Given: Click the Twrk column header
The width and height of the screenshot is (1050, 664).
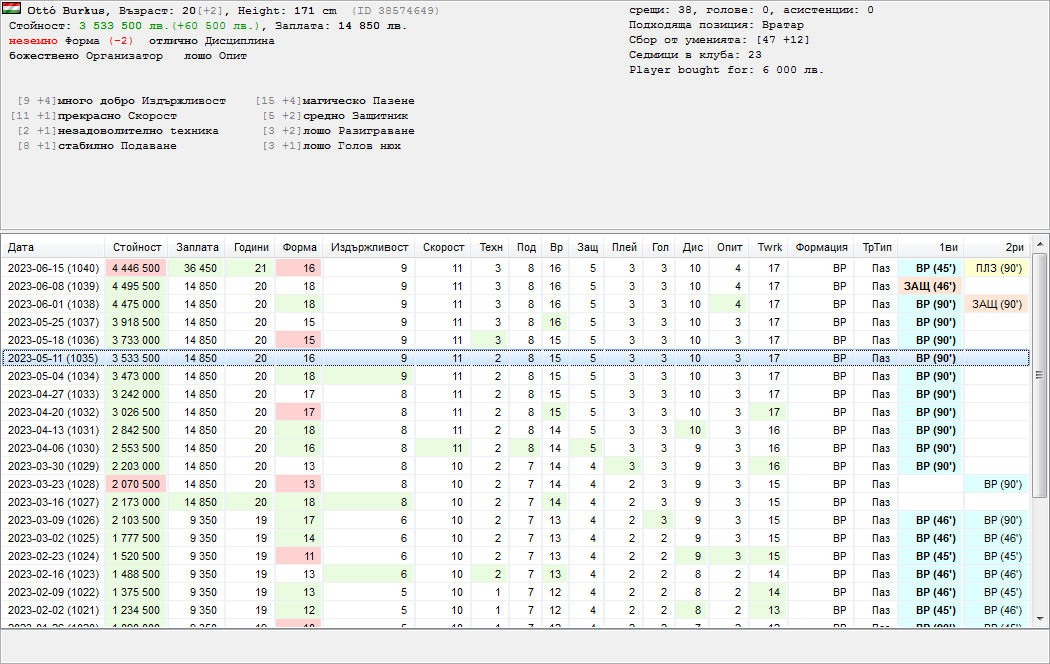Looking at the screenshot, I should (769, 247).
